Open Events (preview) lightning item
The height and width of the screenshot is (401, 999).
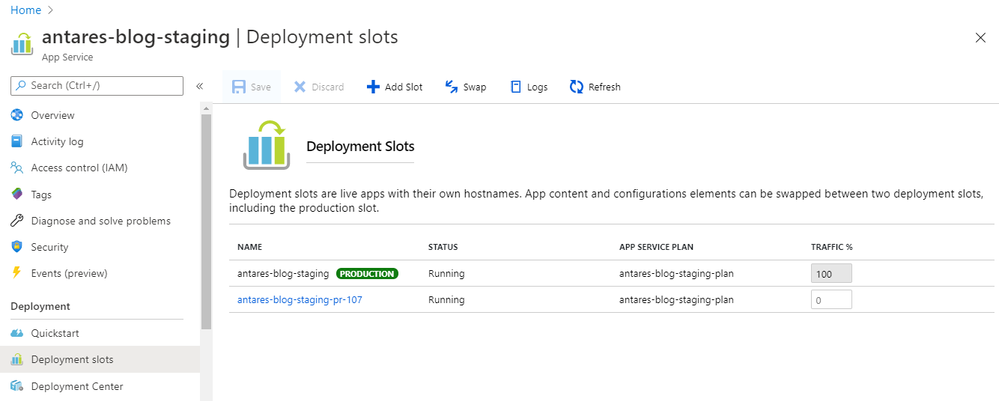coord(69,273)
